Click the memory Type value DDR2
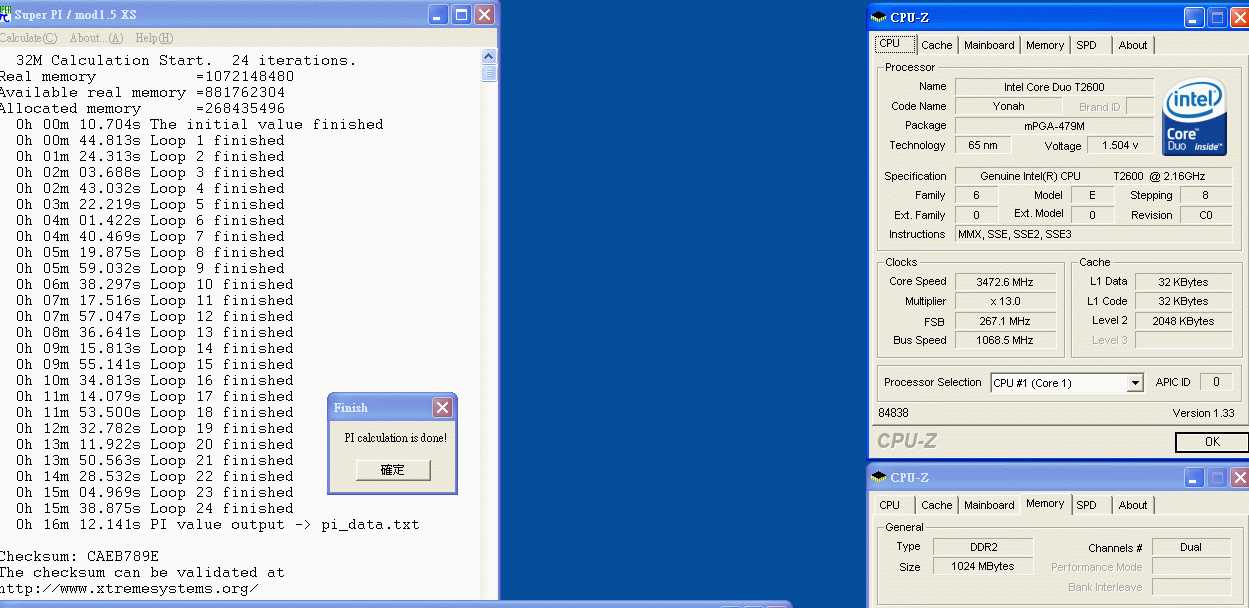The height and width of the screenshot is (608, 1249). pos(983,547)
